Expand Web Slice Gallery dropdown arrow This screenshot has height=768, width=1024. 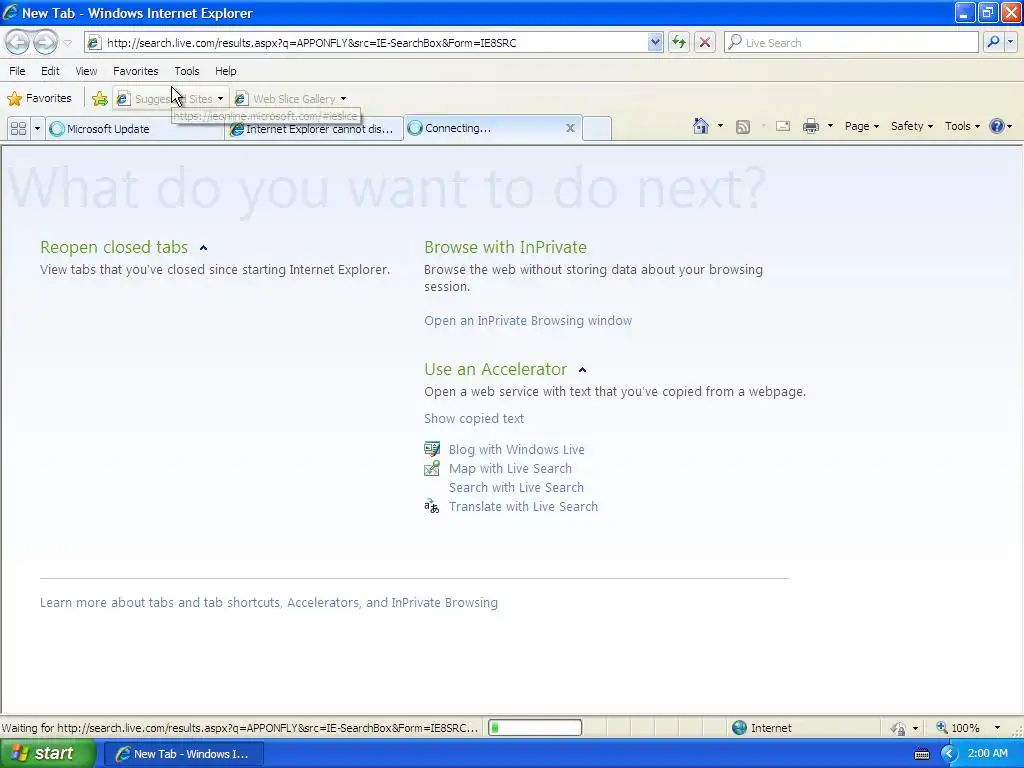click(344, 99)
